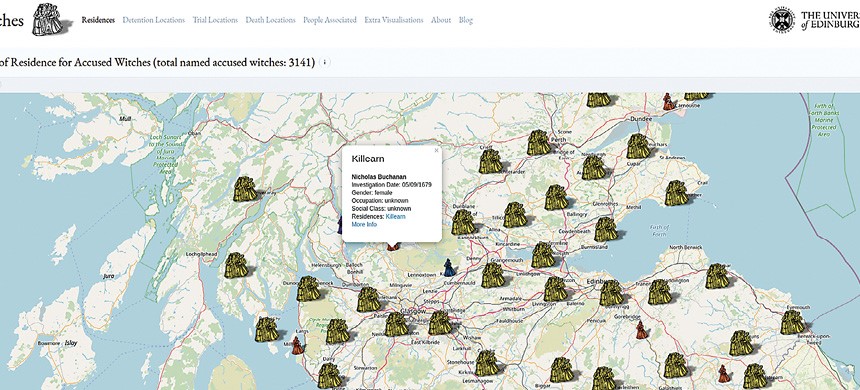This screenshot has height=390, width=860.
Task: Click yellow witch cluster near Dumbarton
Action: click(x=369, y=299)
